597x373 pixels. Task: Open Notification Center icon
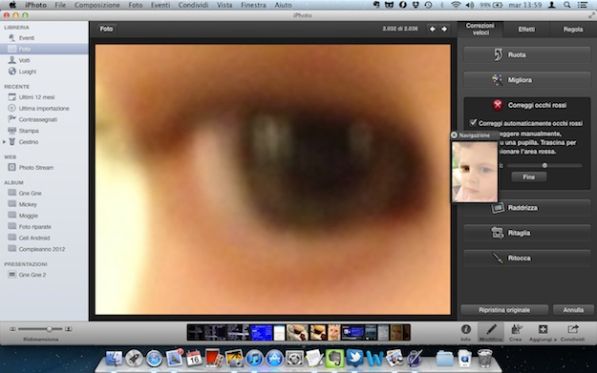coord(582,5)
